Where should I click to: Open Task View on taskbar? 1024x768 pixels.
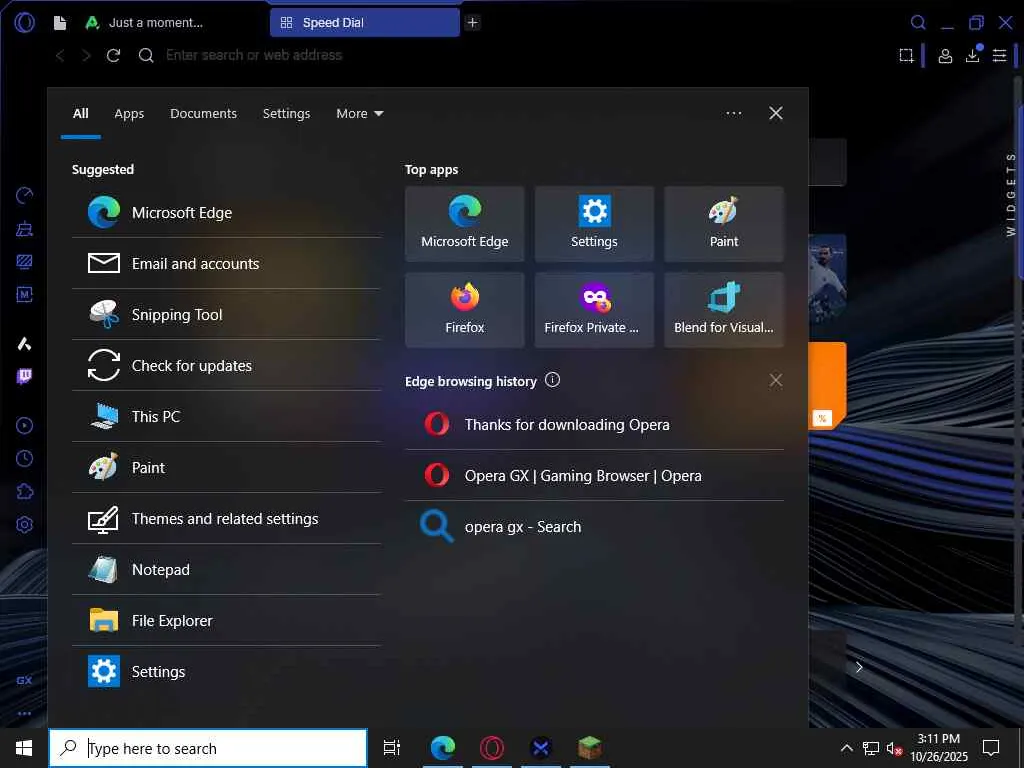pyautogui.click(x=392, y=748)
